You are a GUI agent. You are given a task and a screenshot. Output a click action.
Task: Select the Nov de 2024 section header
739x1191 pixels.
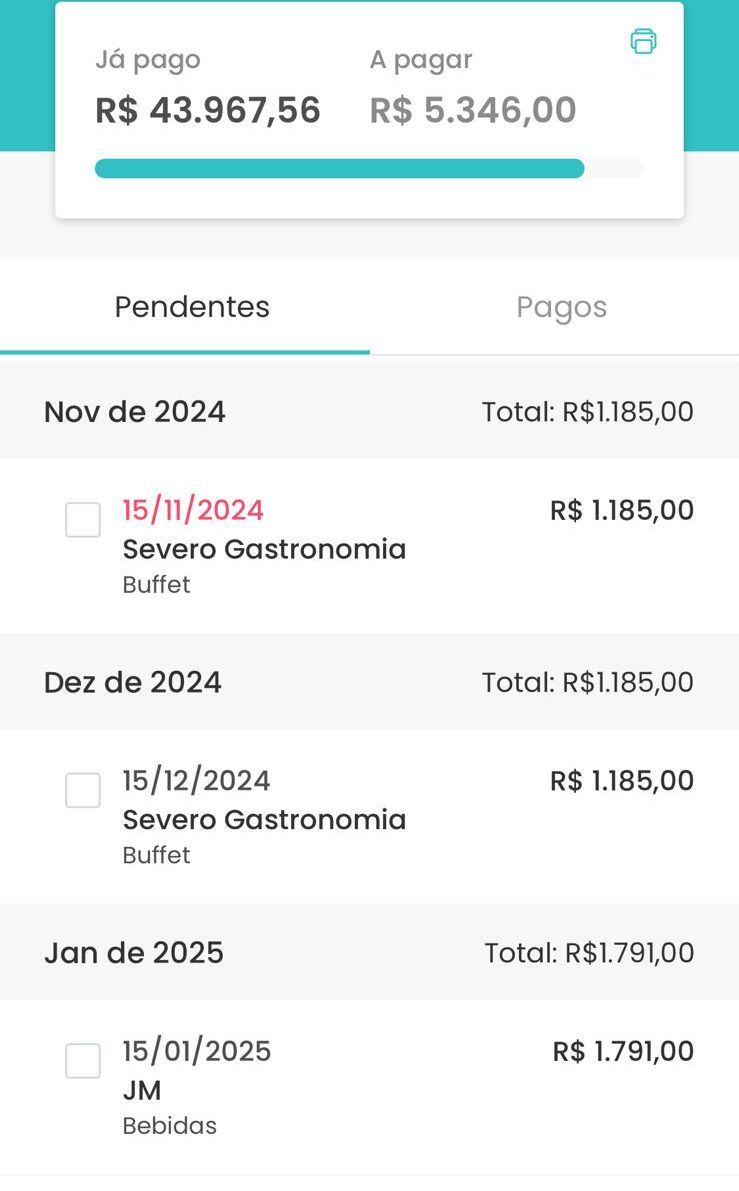[x=135, y=412]
